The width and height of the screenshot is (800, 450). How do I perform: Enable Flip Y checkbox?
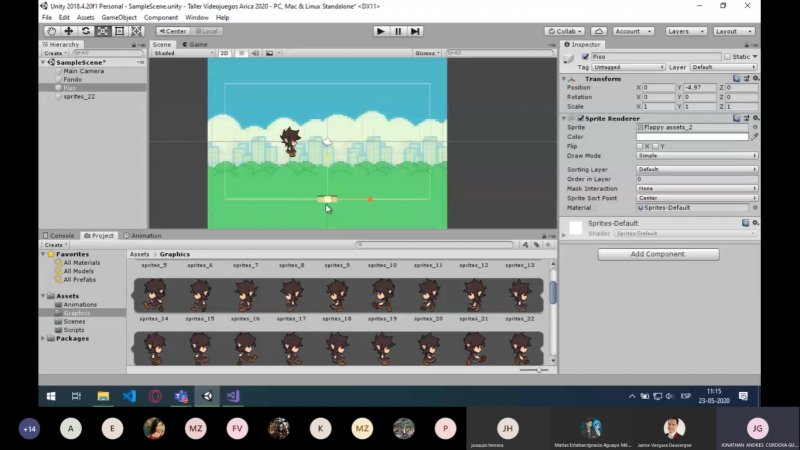(x=655, y=146)
